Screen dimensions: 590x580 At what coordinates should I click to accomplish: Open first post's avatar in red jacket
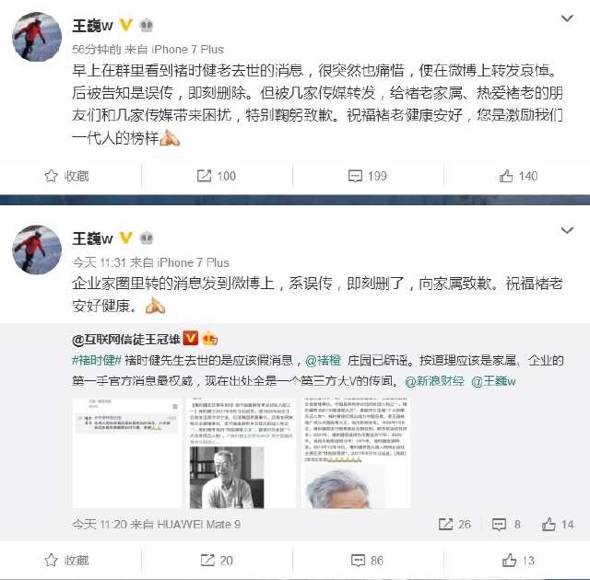37,37
